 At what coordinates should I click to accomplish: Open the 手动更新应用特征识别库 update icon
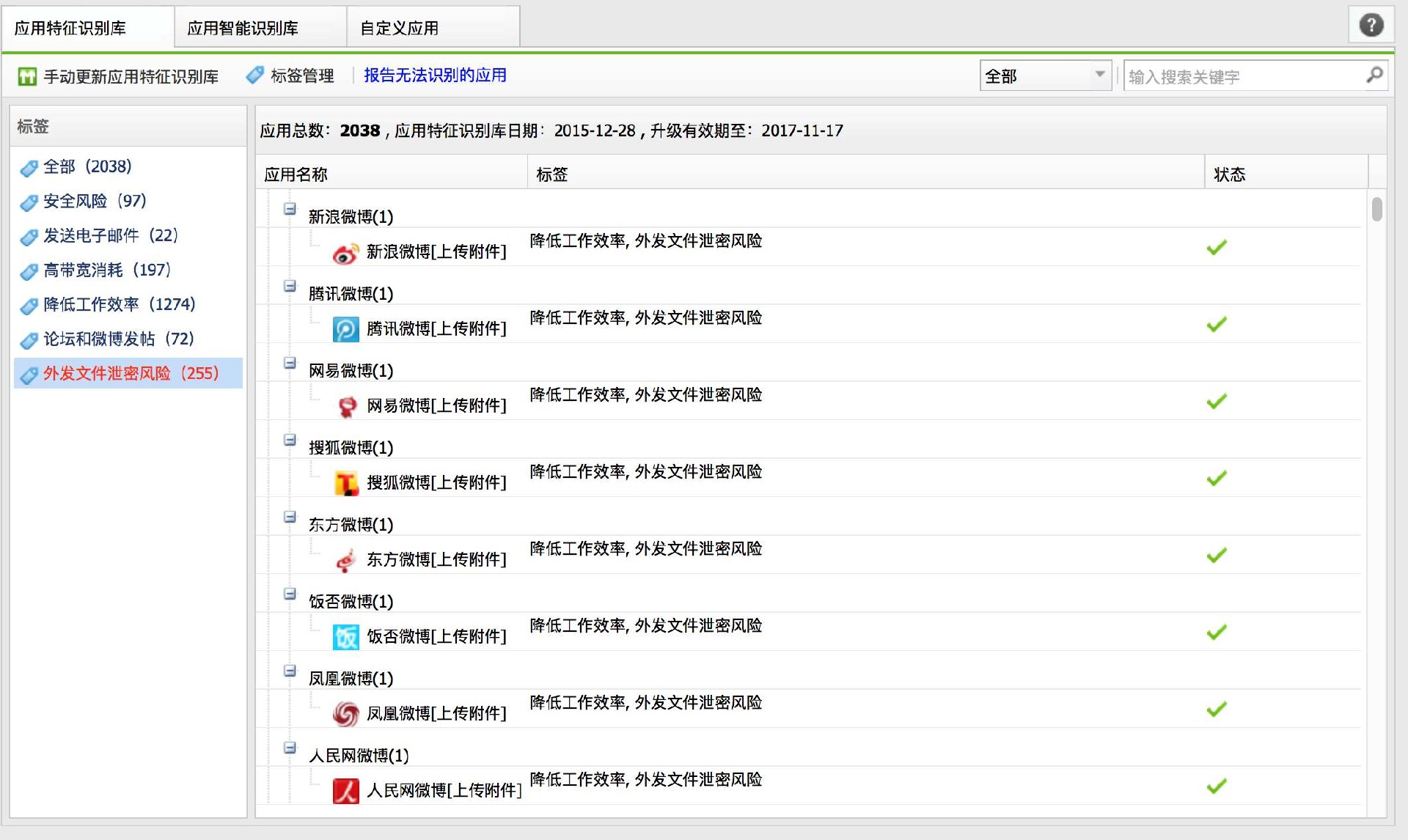point(26,75)
